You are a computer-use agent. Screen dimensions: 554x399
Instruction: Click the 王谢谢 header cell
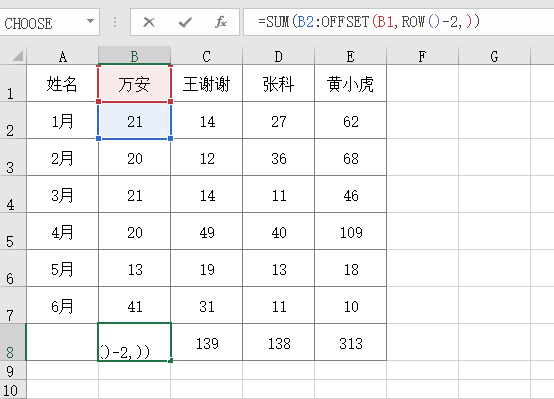point(207,84)
